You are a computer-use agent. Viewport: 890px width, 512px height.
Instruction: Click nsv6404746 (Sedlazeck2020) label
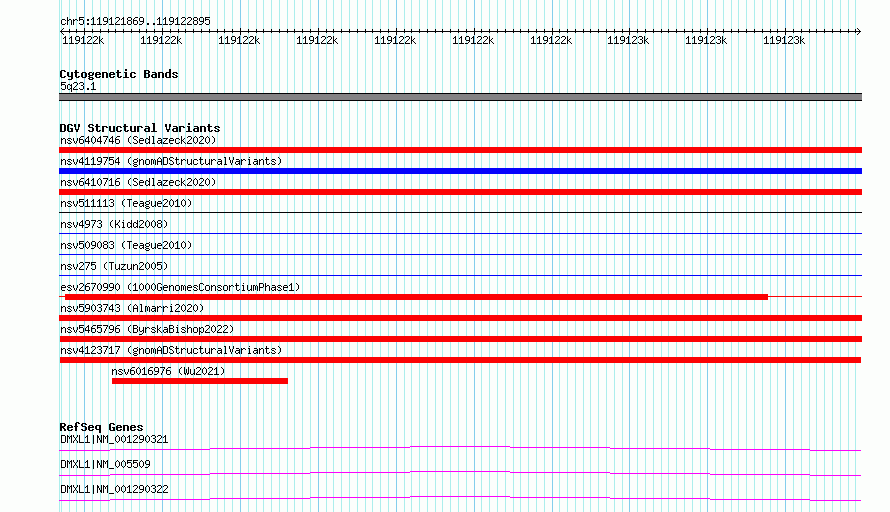tap(138, 140)
